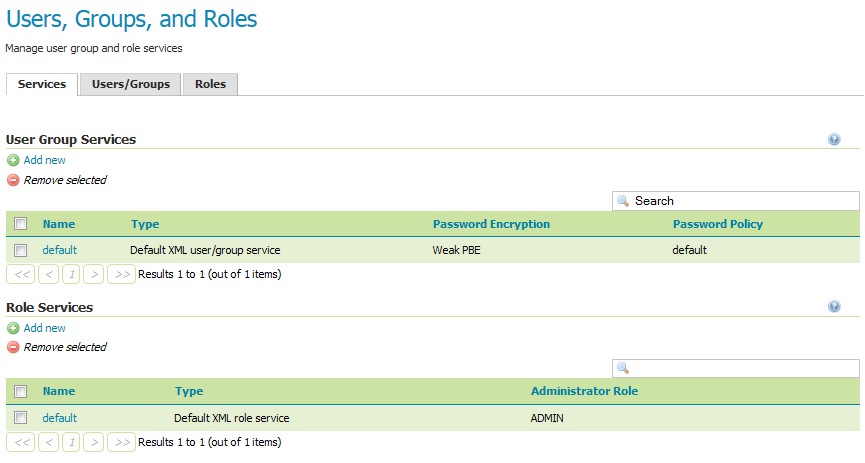Click the green plus icon under Role Services
865x463 pixels.
click(x=13, y=328)
